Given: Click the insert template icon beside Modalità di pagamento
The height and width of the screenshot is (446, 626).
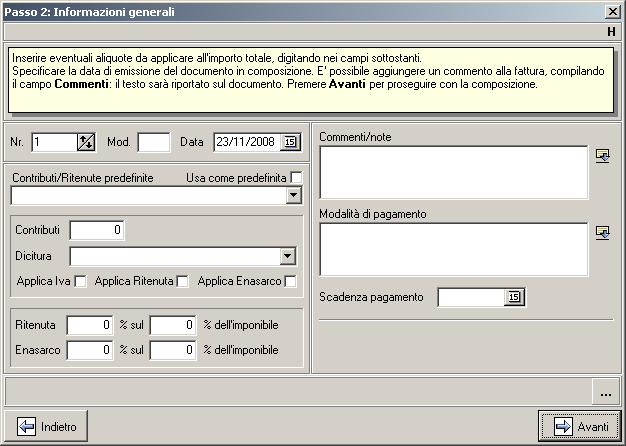Looking at the screenshot, I should coord(602,233).
